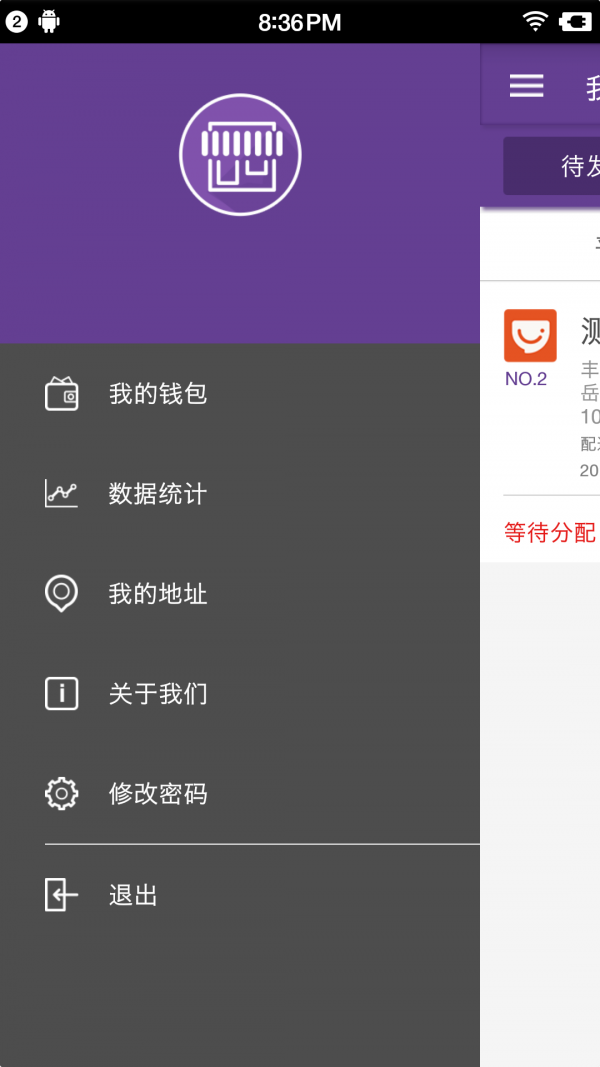
Task: Choose 修改密码 option
Action: (158, 794)
